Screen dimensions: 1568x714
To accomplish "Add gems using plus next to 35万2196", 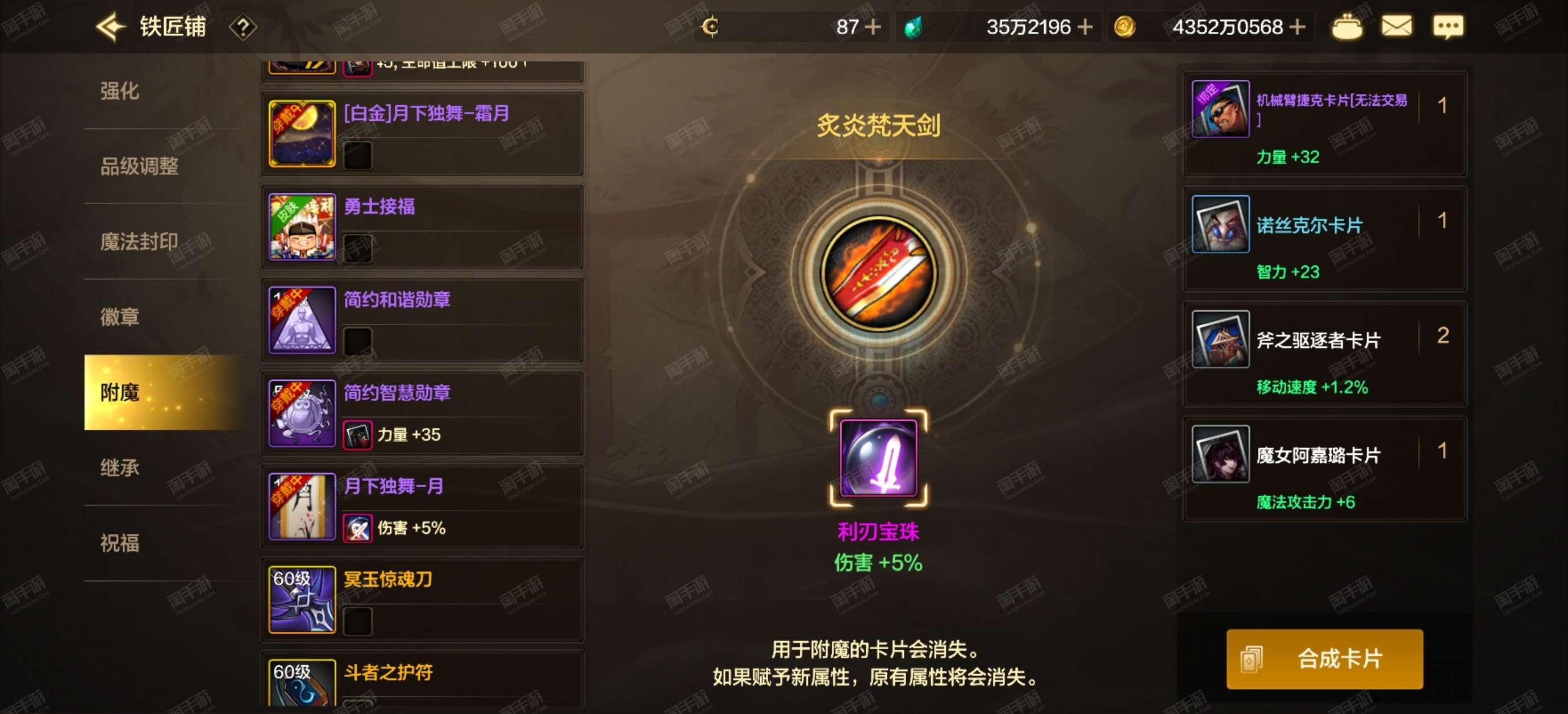I will pyautogui.click(x=1085, y=27).
